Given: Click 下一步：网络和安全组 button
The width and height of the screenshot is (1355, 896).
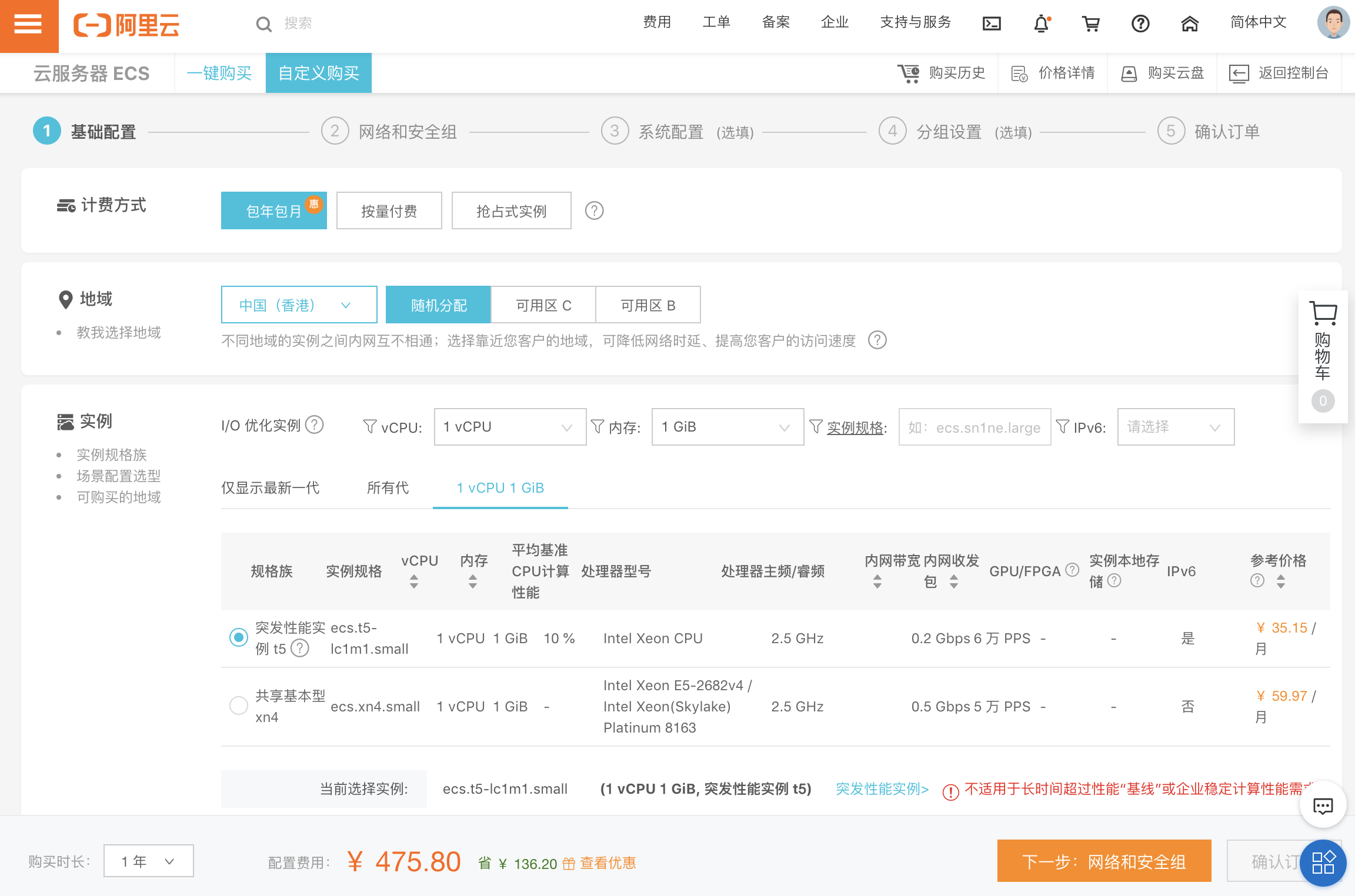Looking at the screenshot, I should coord(1104,861).
